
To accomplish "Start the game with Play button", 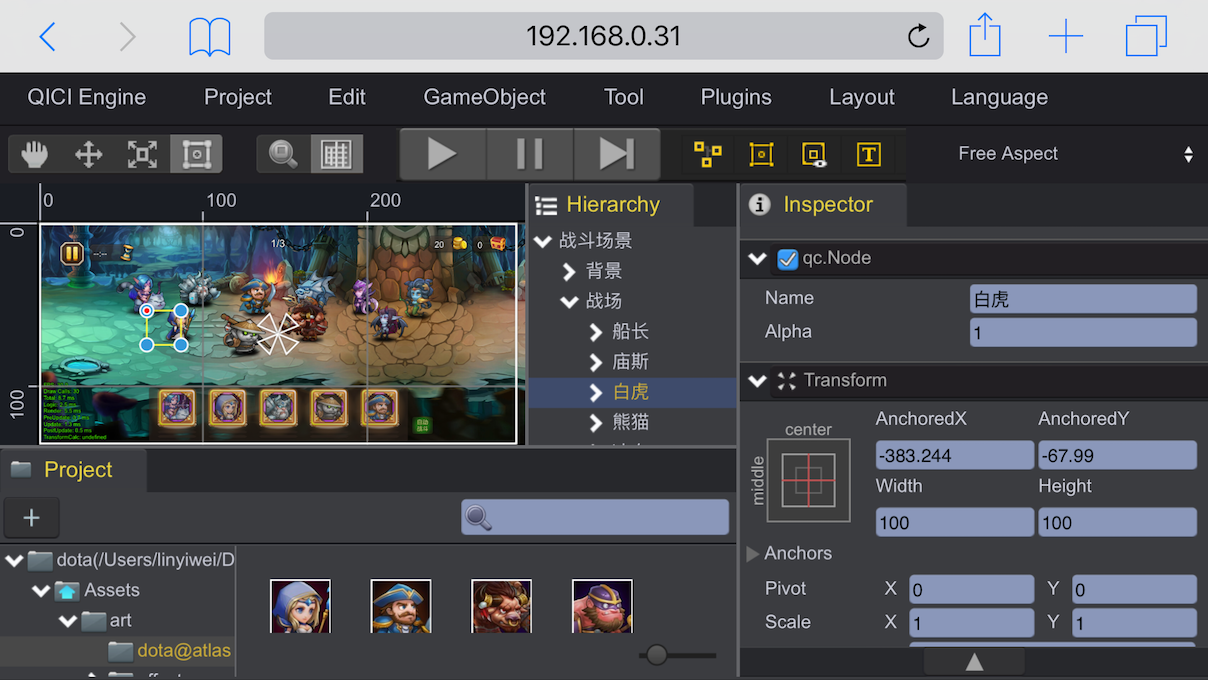I will pyautogui.click(x=443, y=154).
